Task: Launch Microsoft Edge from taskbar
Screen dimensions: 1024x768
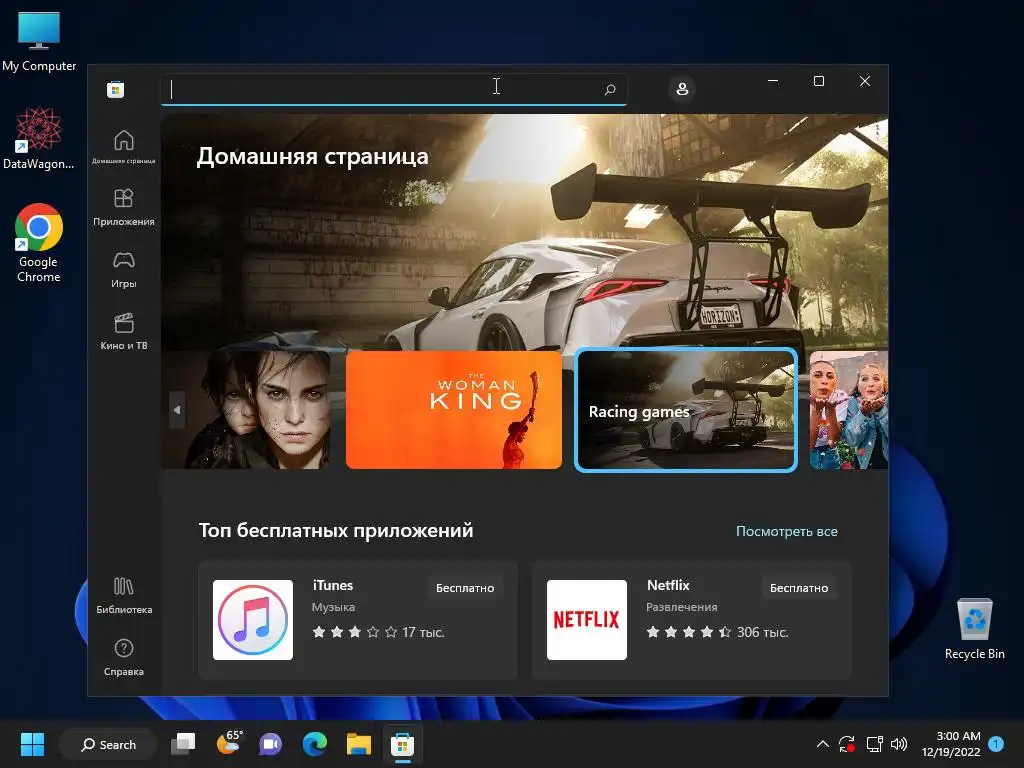Action: pos(315,744)
